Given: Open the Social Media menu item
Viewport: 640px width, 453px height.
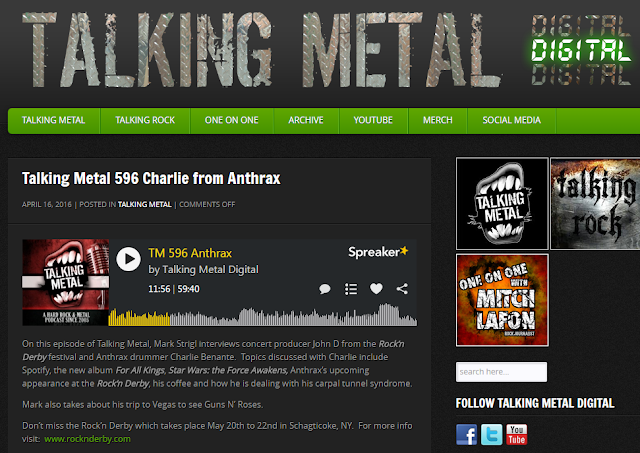Looking at the screenshot, I should 511,120.
